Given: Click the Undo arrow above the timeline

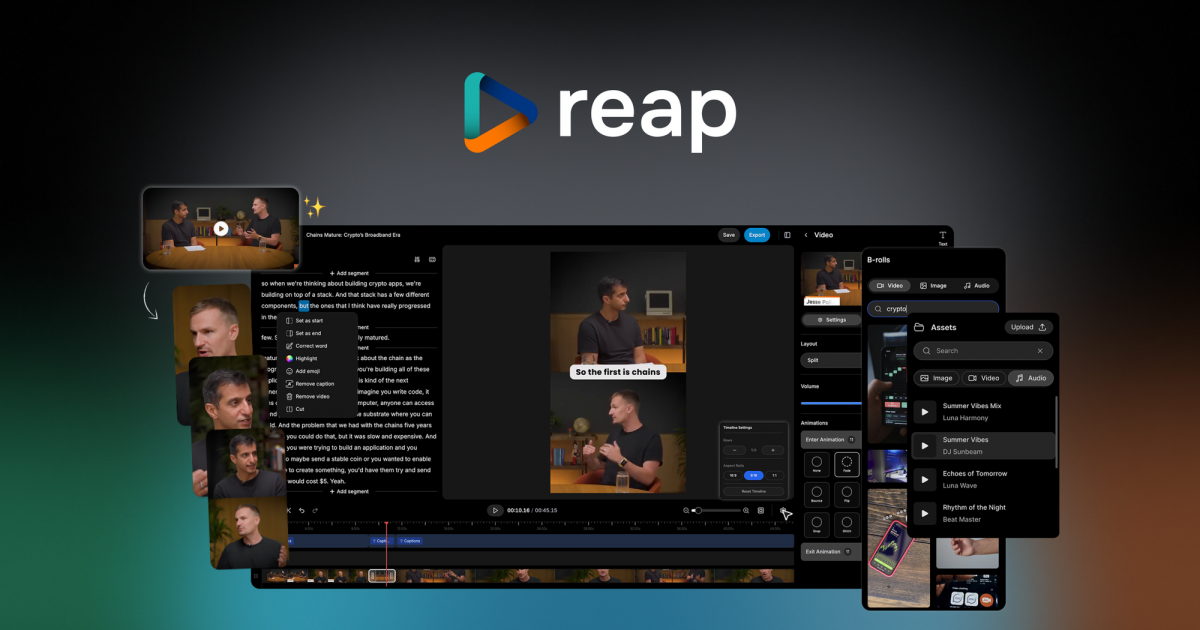Looking at the screenshot, I should (x=302, y=510).
